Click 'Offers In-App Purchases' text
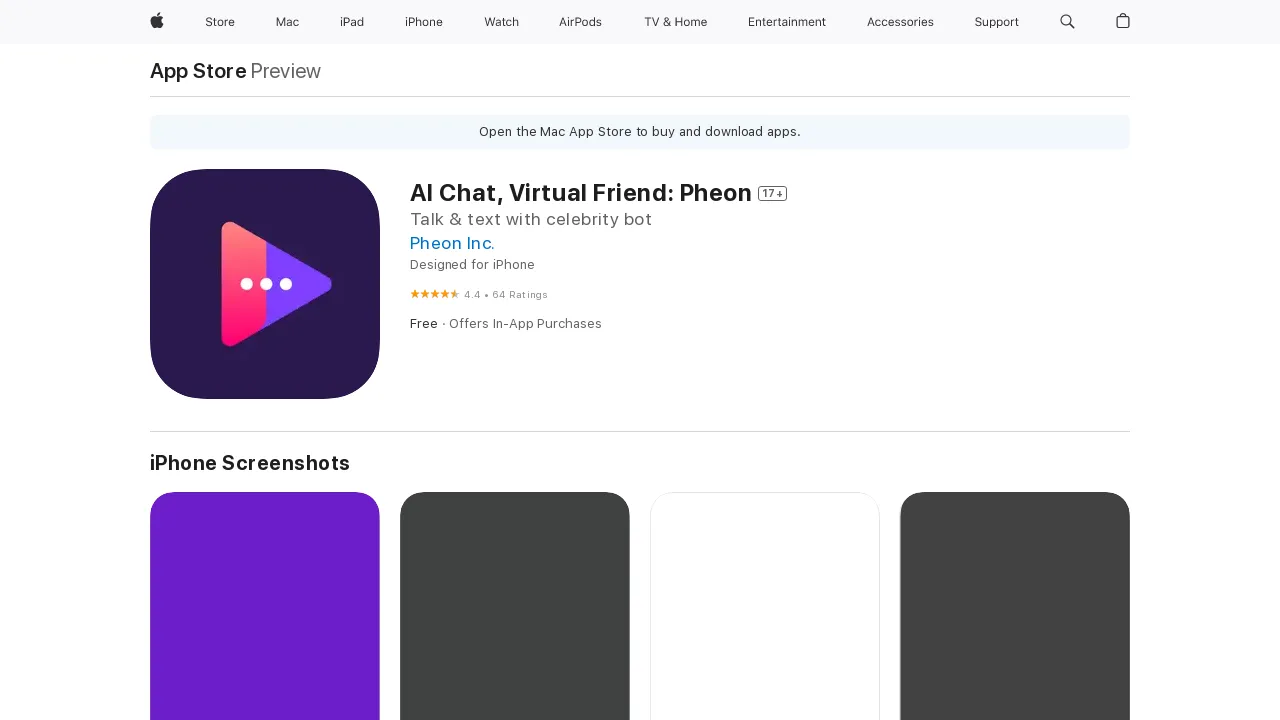This screenshot has height=720, width=1280. coord(525,324)
